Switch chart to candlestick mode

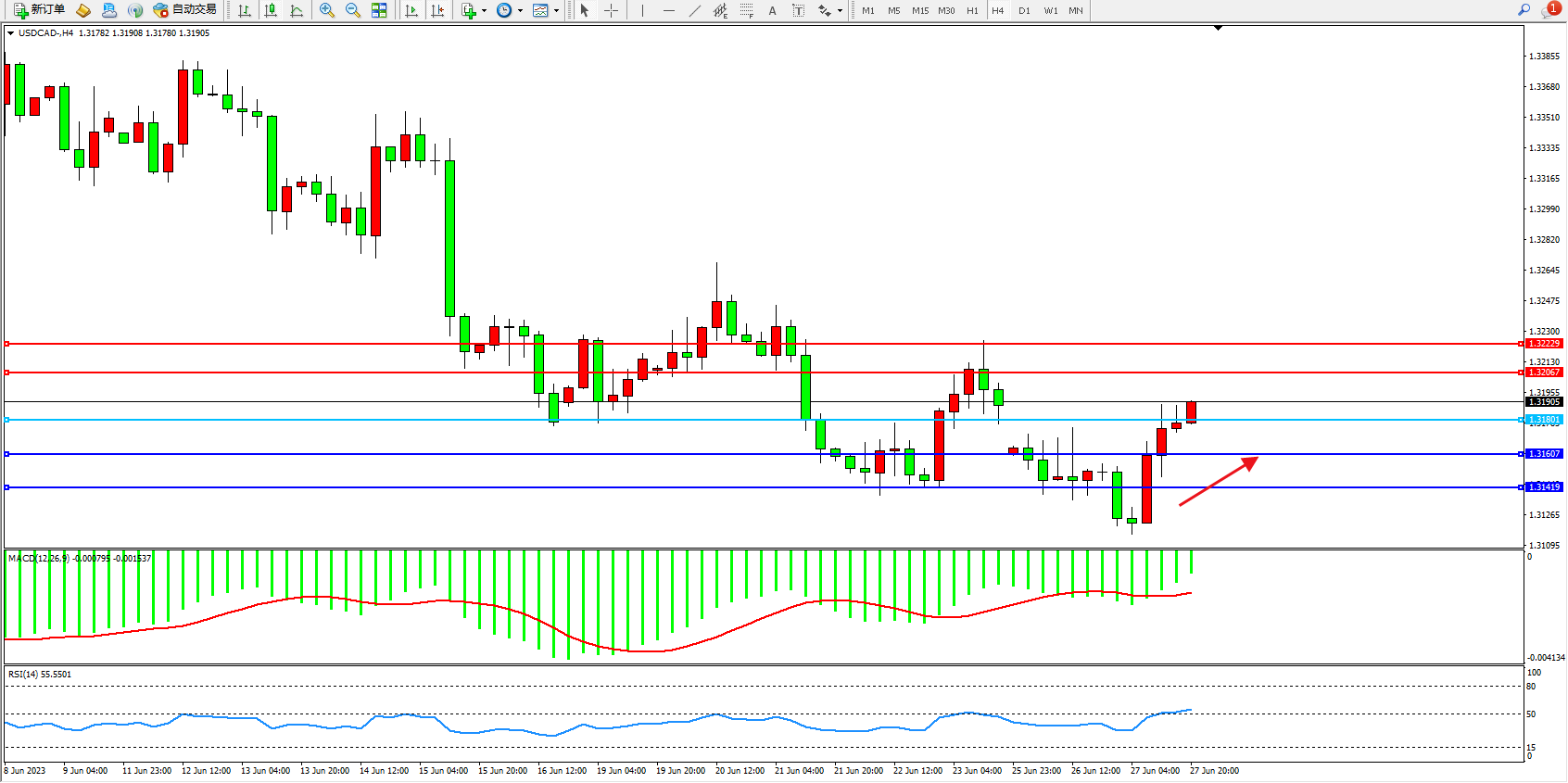[x=271, y=10]
